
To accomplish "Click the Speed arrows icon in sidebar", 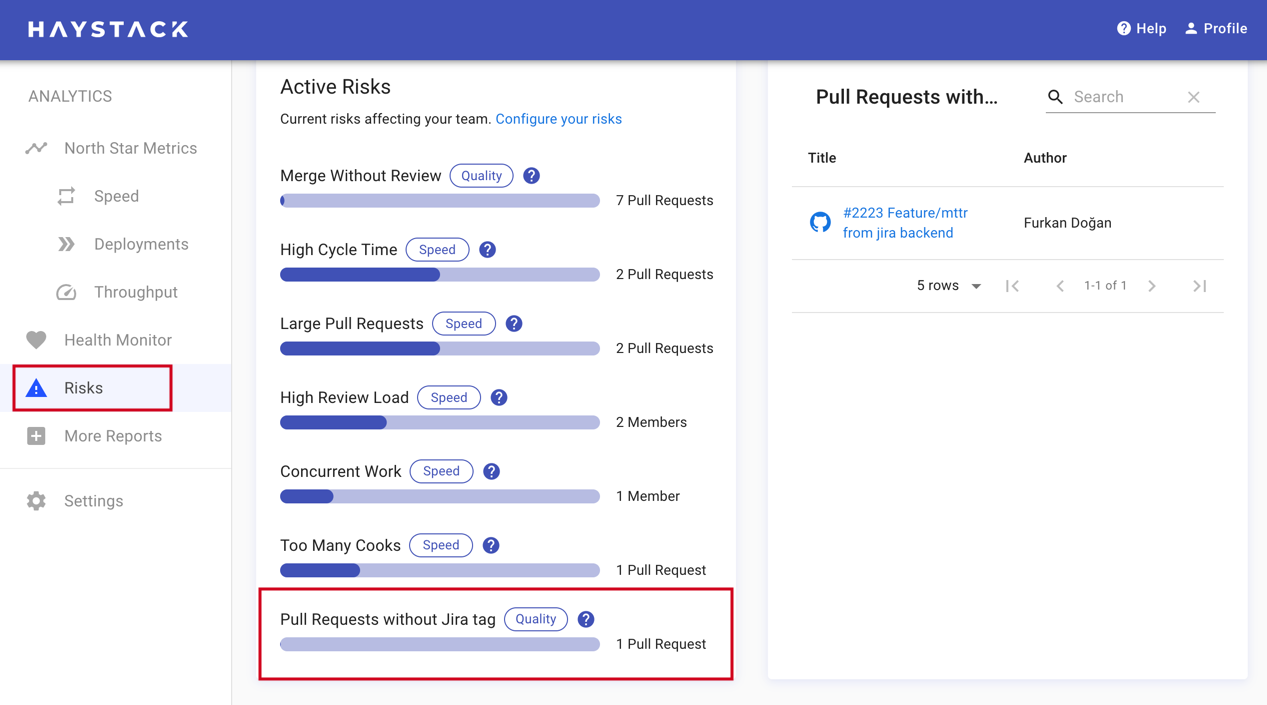I will point(66,196).
